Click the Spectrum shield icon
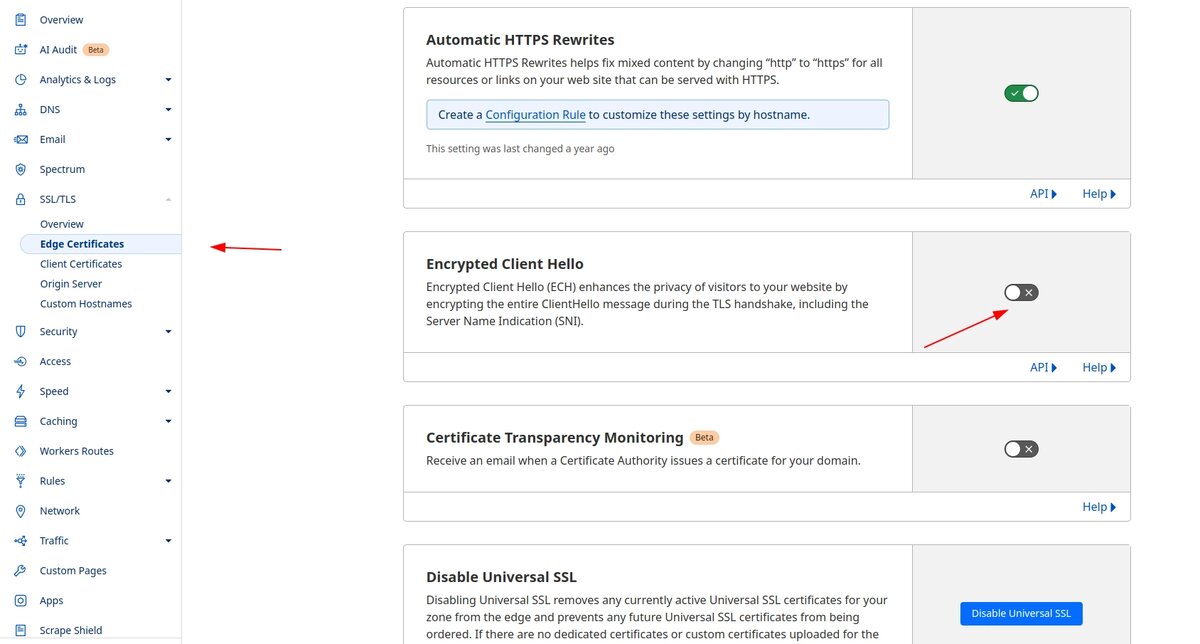Viewport: 1200px width, 644px height. pos(20,170)
